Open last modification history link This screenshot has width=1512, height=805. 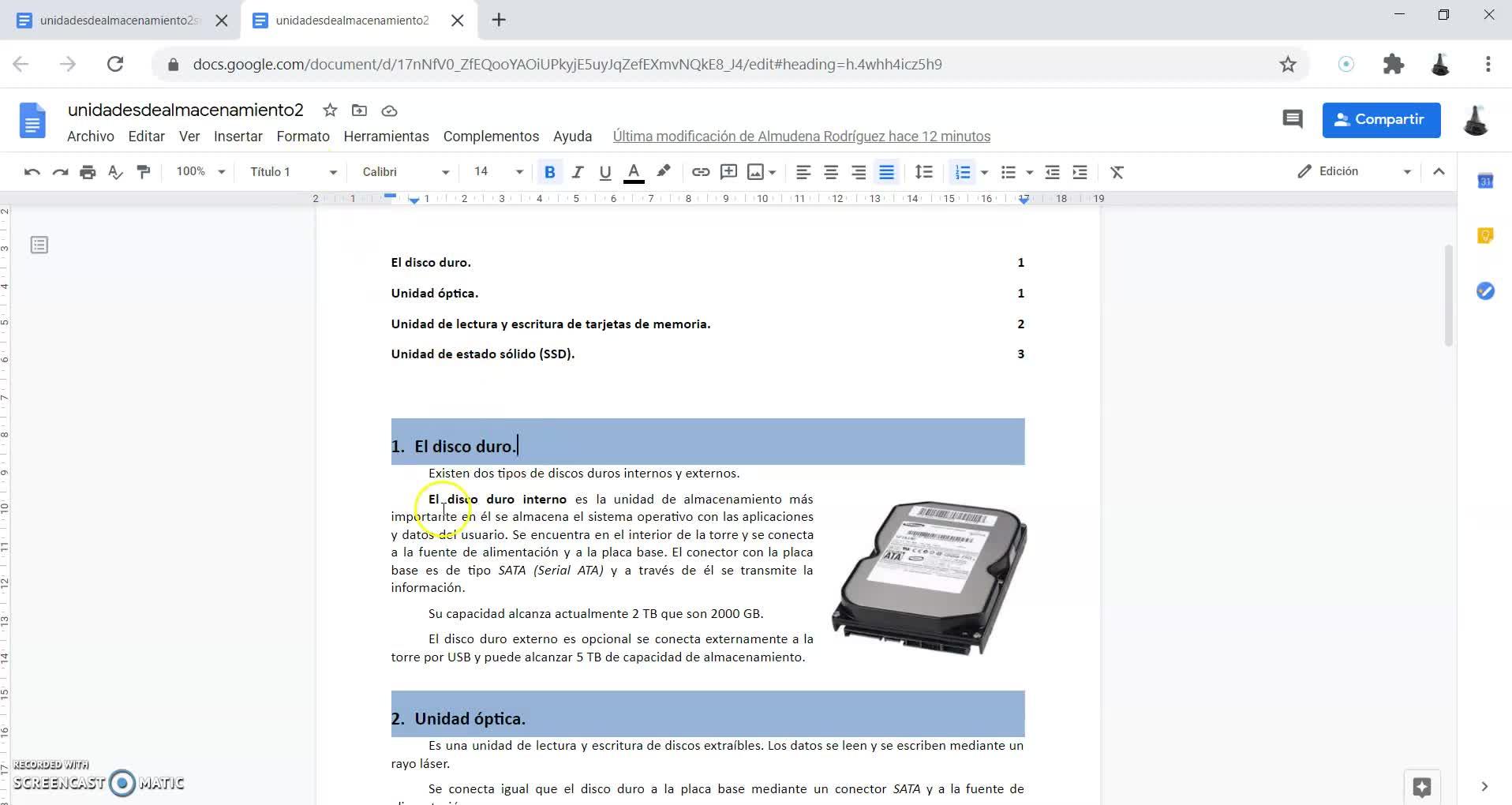coord(802,137)
